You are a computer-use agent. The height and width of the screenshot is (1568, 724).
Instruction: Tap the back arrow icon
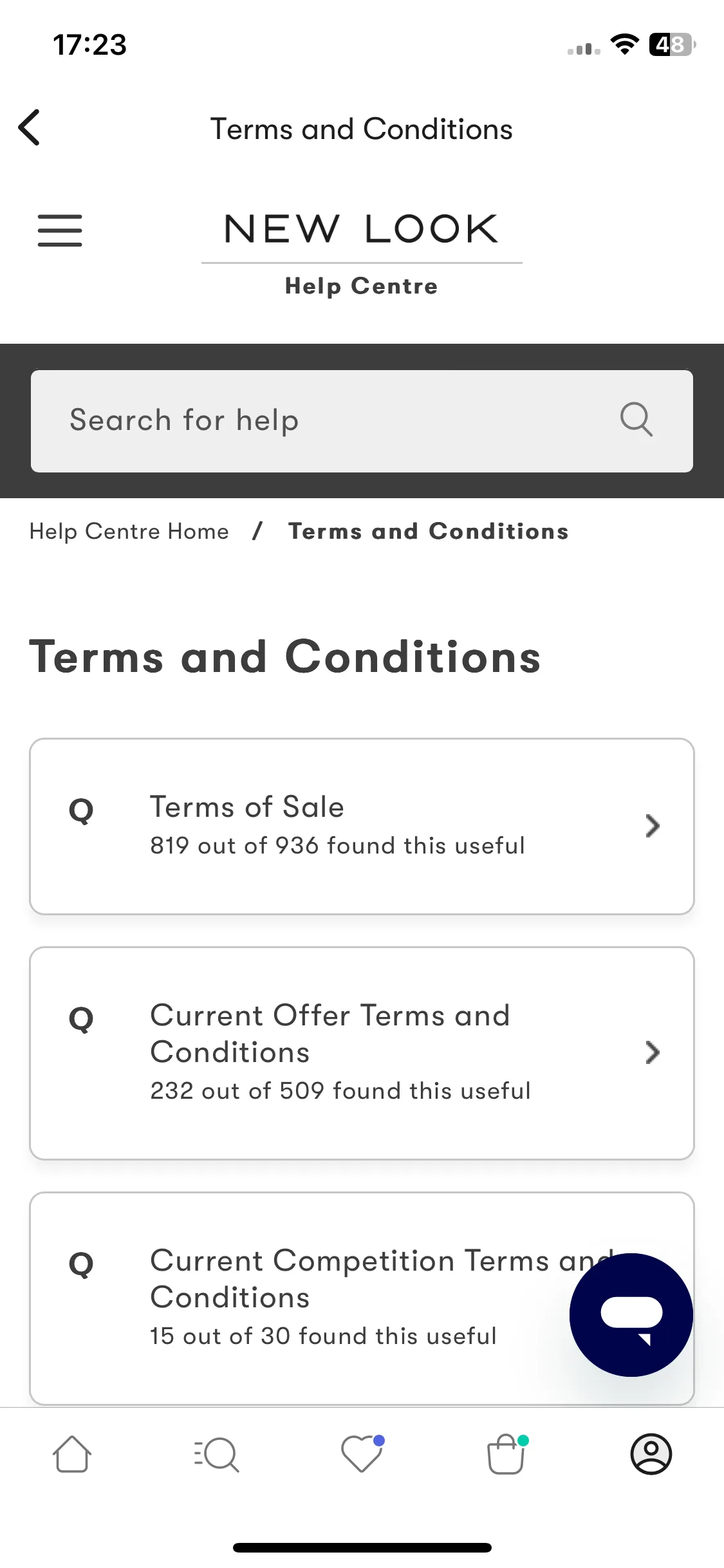30,127
